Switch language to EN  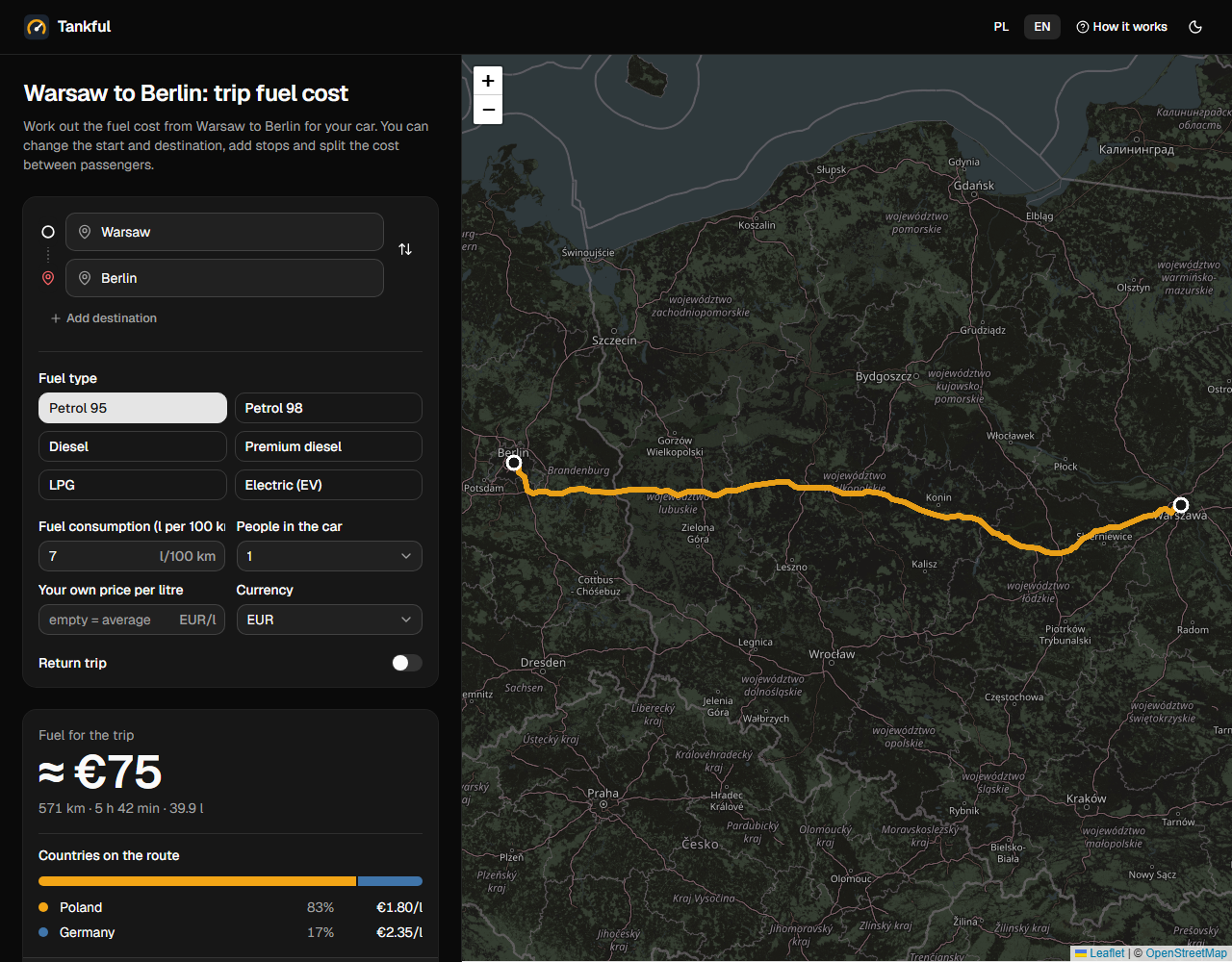coord(1042,27)
